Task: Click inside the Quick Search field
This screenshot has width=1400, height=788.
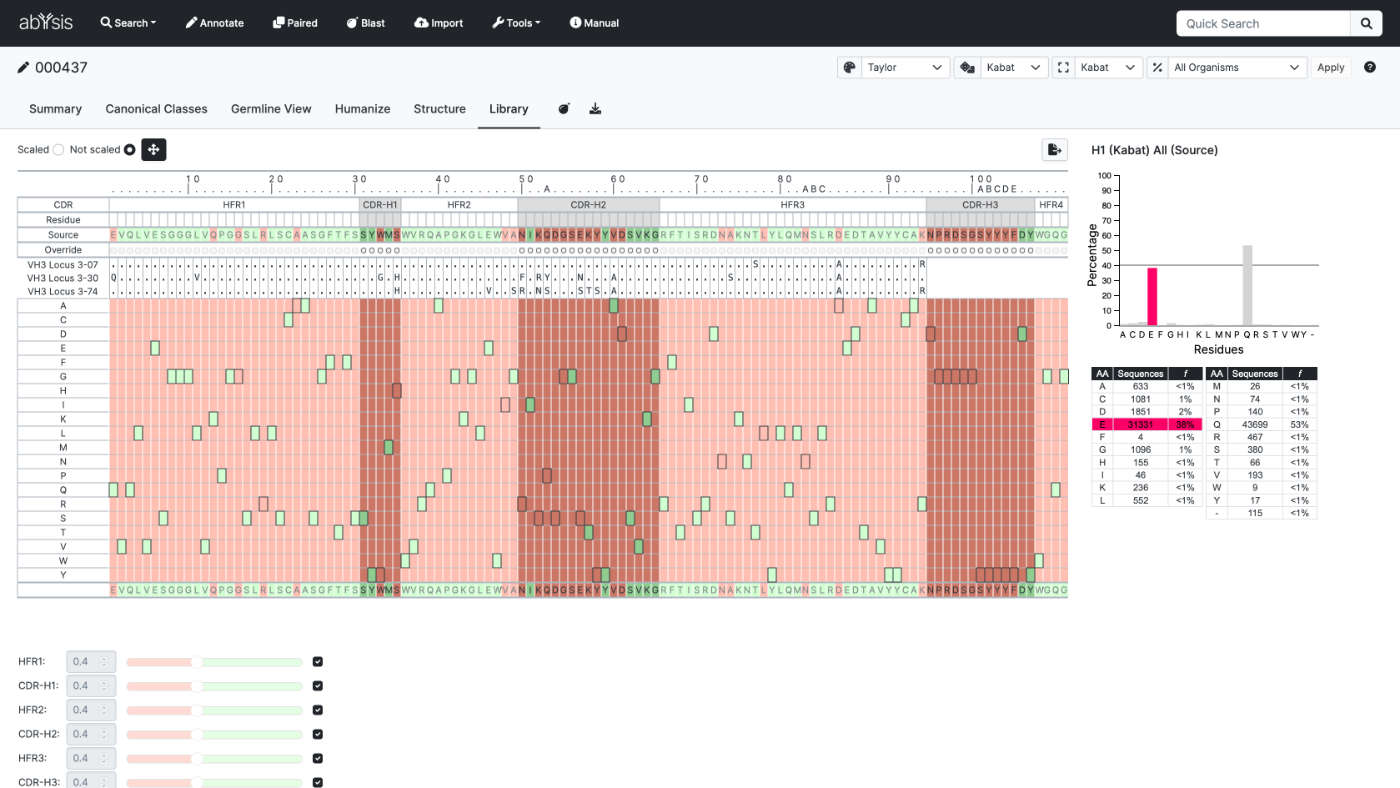Action: coord(1264,24)
